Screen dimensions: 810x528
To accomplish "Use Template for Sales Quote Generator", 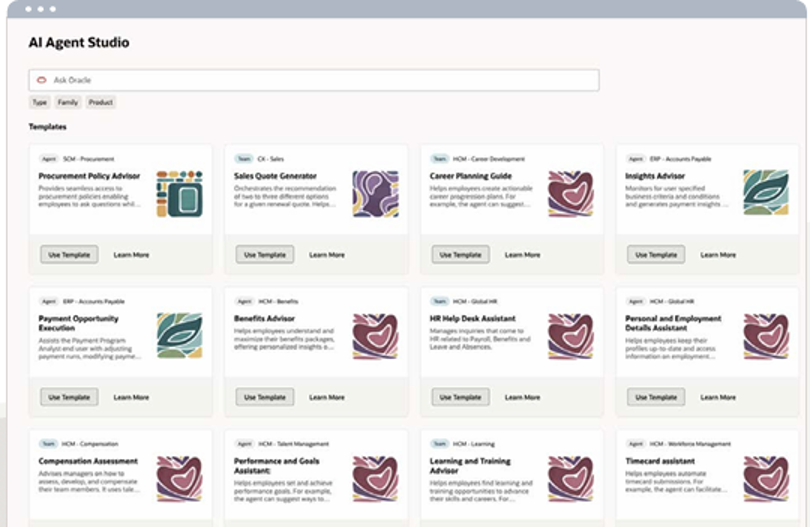I will 265,255.
